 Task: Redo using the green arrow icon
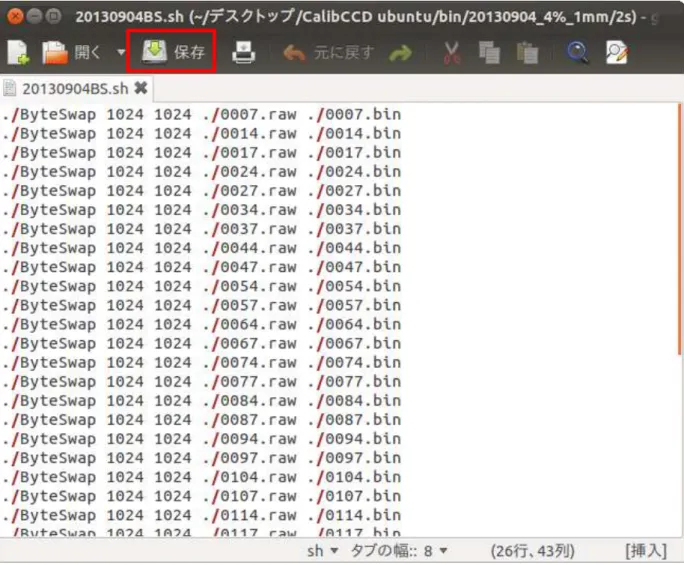(x=400, y=53)
